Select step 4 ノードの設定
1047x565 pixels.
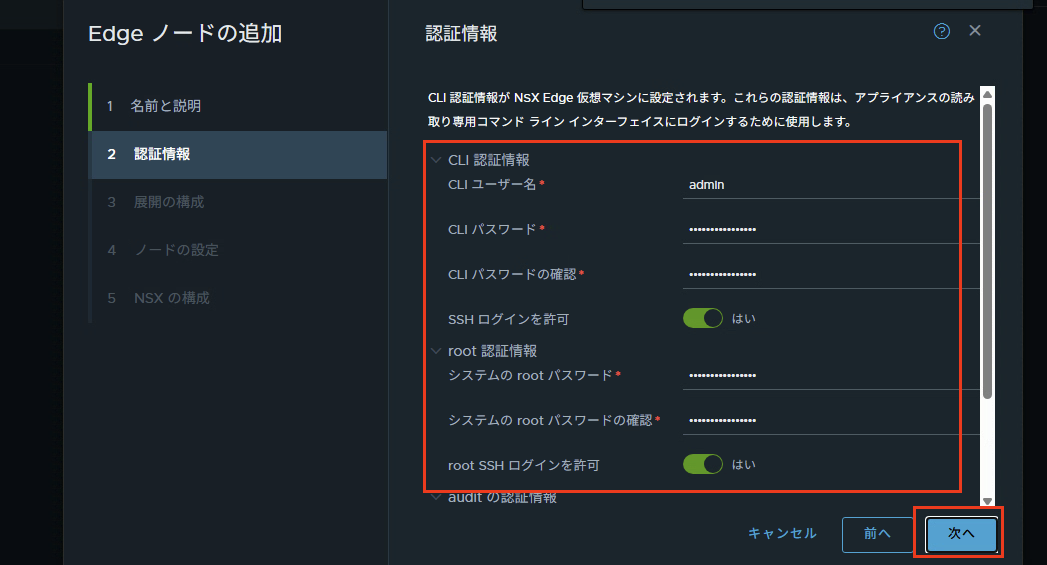[x=238, y=250]
